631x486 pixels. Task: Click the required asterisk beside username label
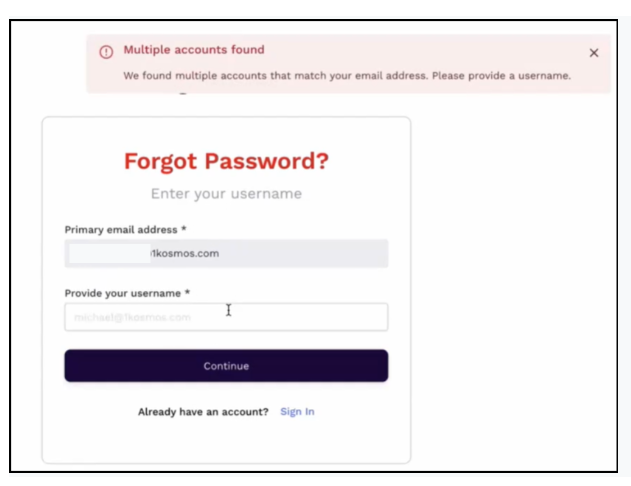point(187,293)
